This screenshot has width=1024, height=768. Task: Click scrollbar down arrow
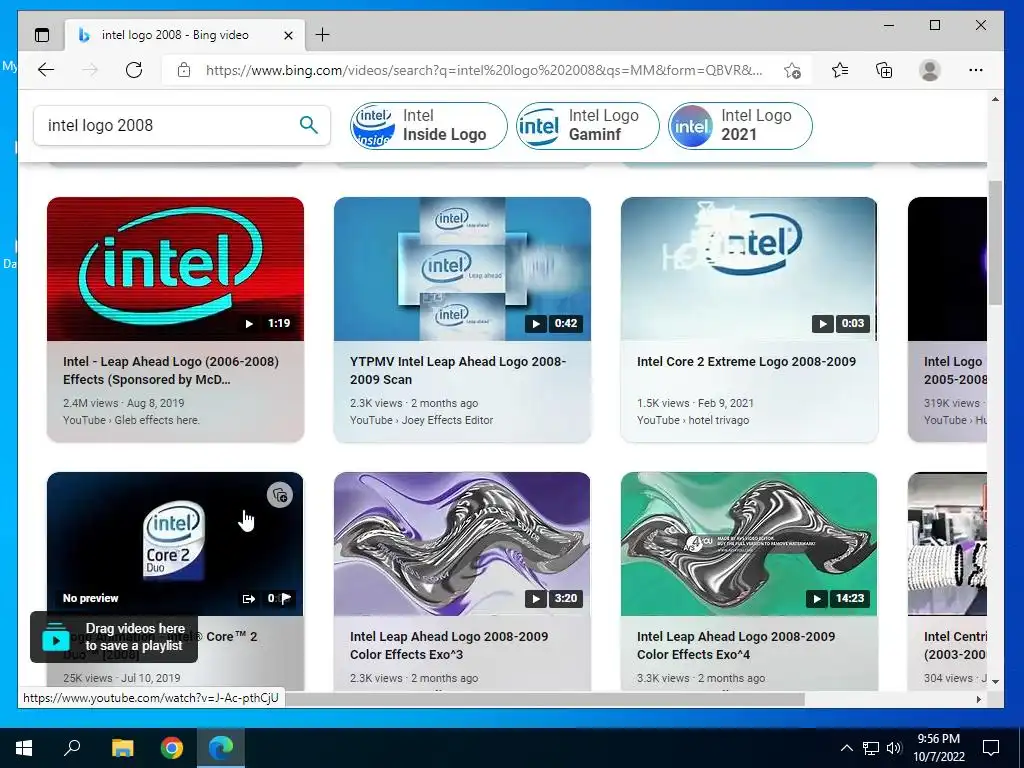tap(995, 681)
